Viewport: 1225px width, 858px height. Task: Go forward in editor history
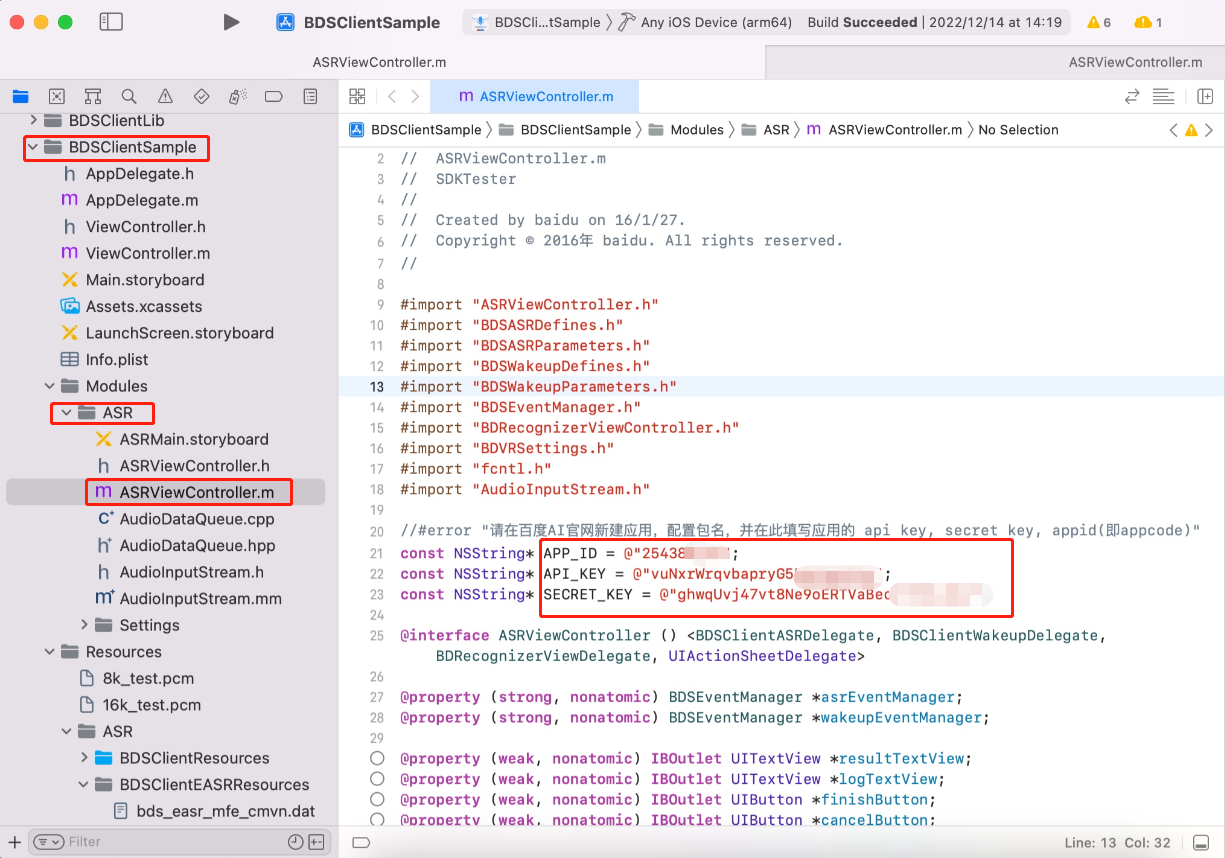(x=417, y=96)
